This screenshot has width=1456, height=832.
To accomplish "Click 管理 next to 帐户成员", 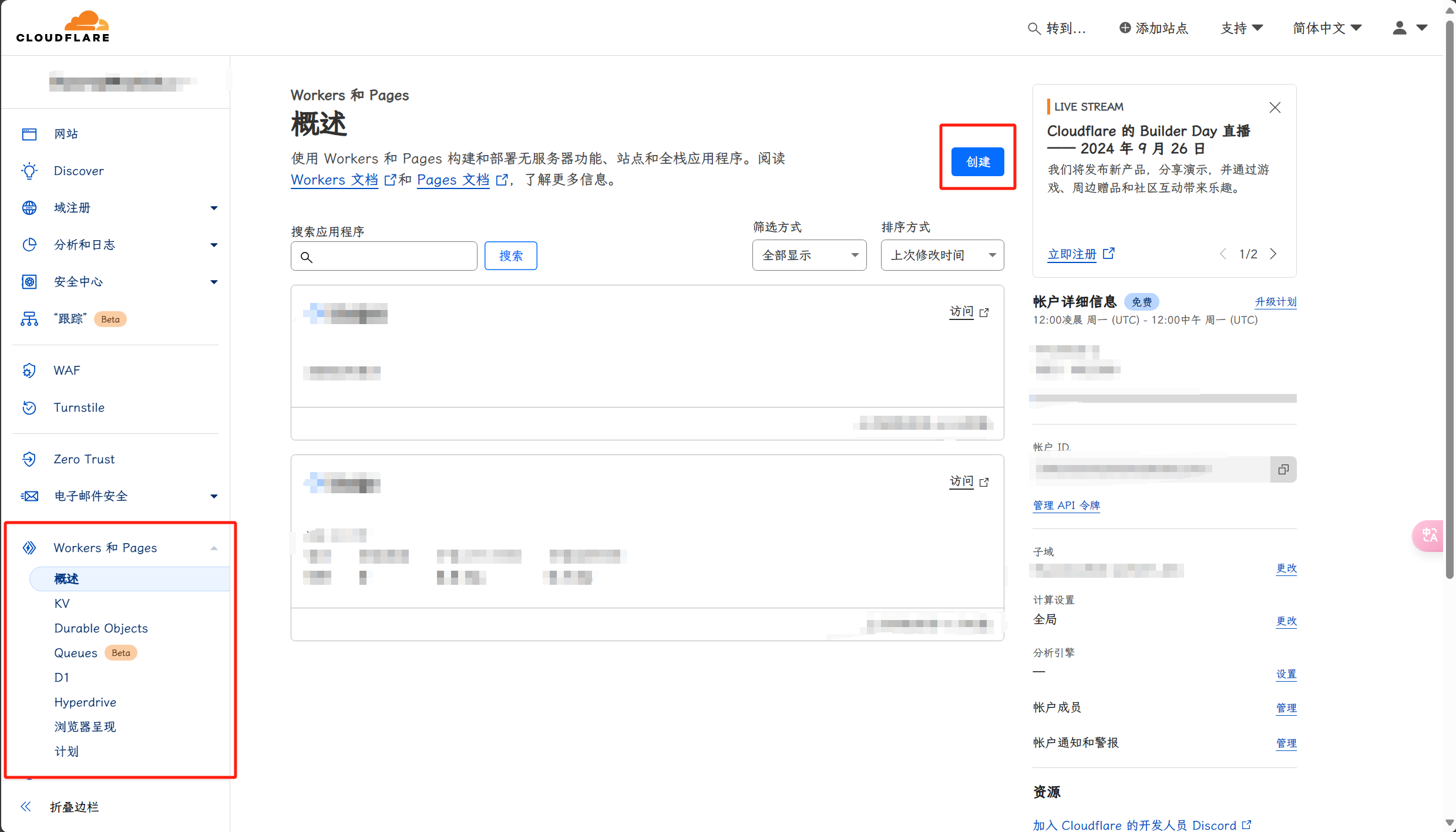I will point(1286,708).
